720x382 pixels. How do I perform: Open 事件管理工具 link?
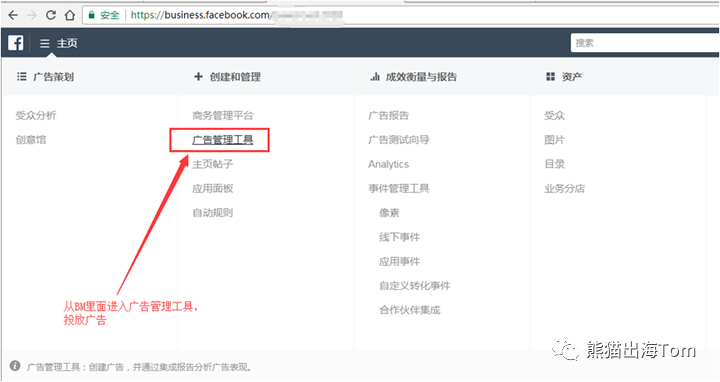(399, 188)
